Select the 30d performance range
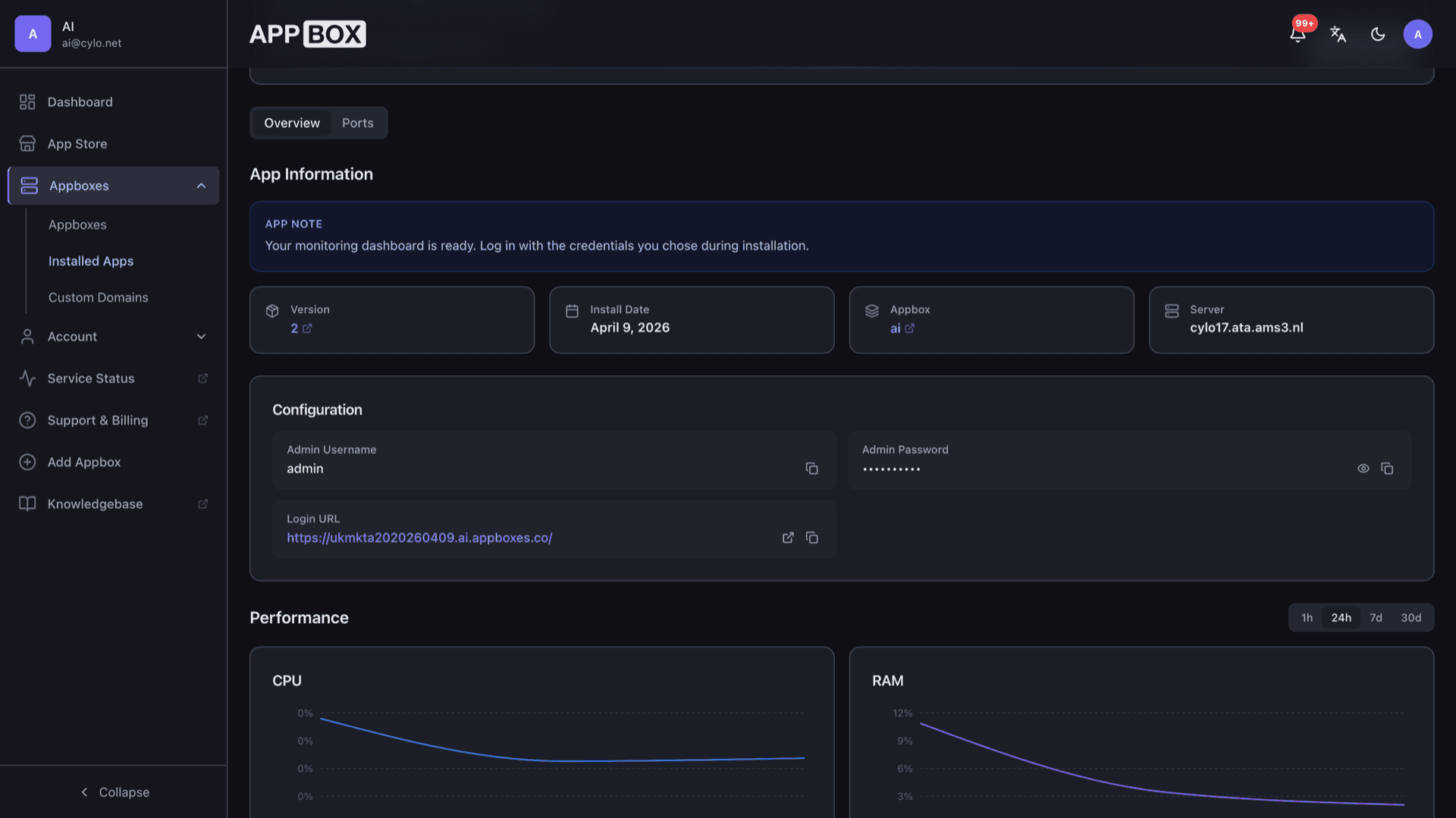The height and width of the screenshot is (818, 1456). click(1410, 618)
